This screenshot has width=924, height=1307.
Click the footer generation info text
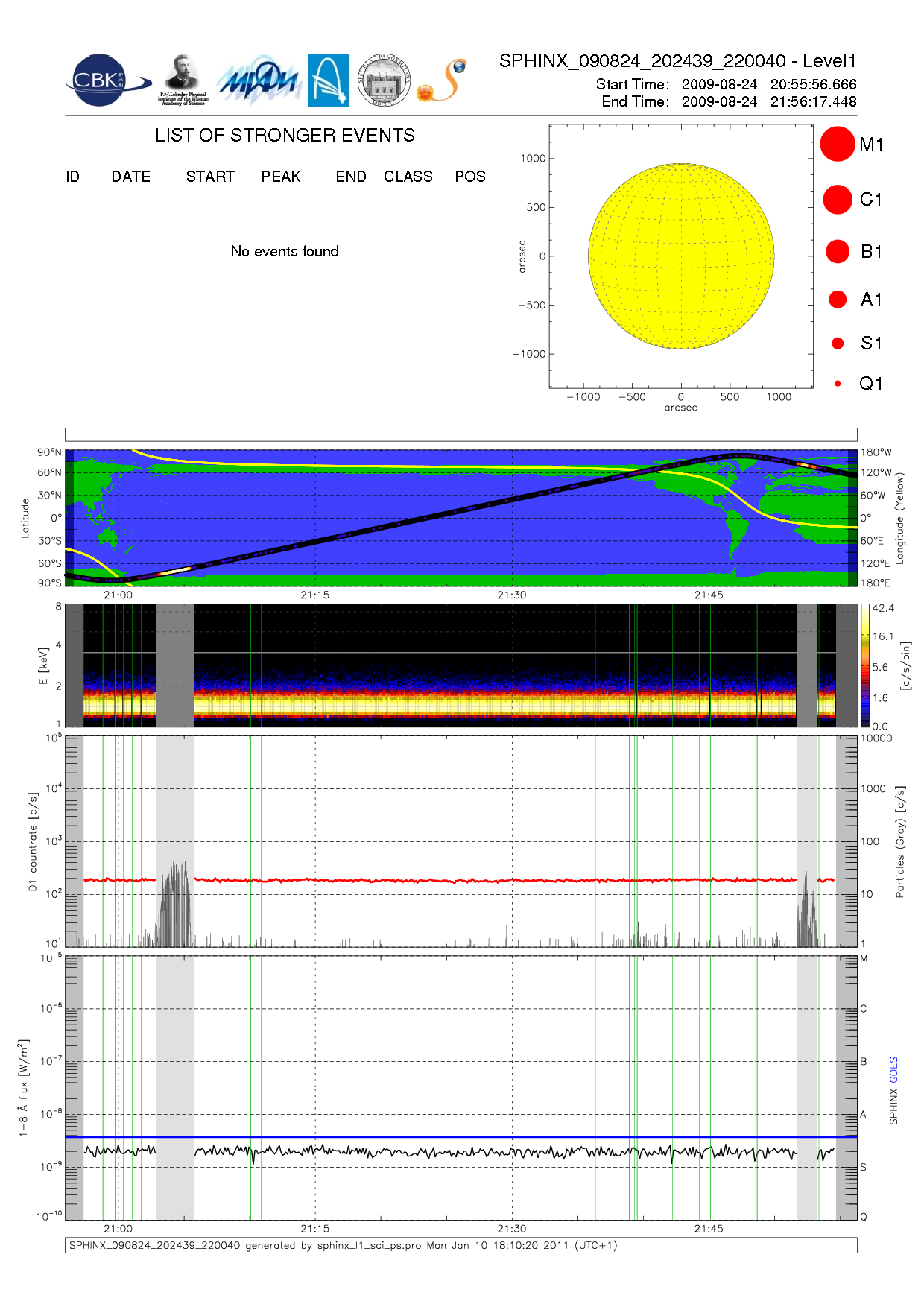pos(343,1245)
